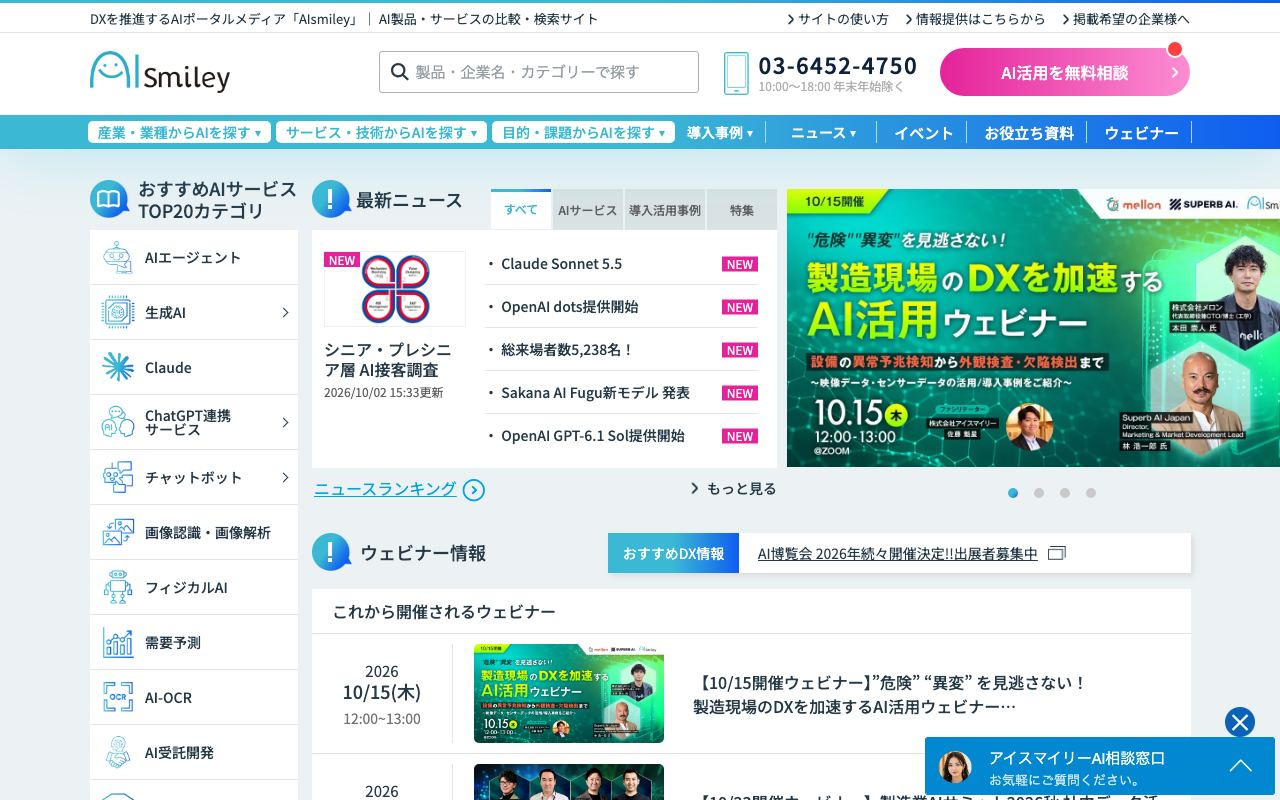Close the AI consultation chat popup
The height and width of the screenshot is (800, 1280).
(1240, 722)
